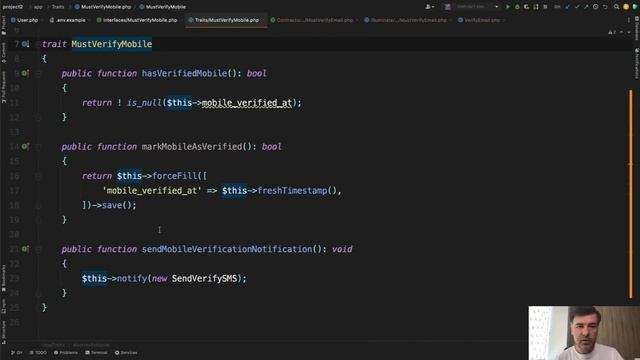The width and height of the screenshot is (640, 360).
Task: Open the Commit tool window sidebar
Action: (4, 52)
